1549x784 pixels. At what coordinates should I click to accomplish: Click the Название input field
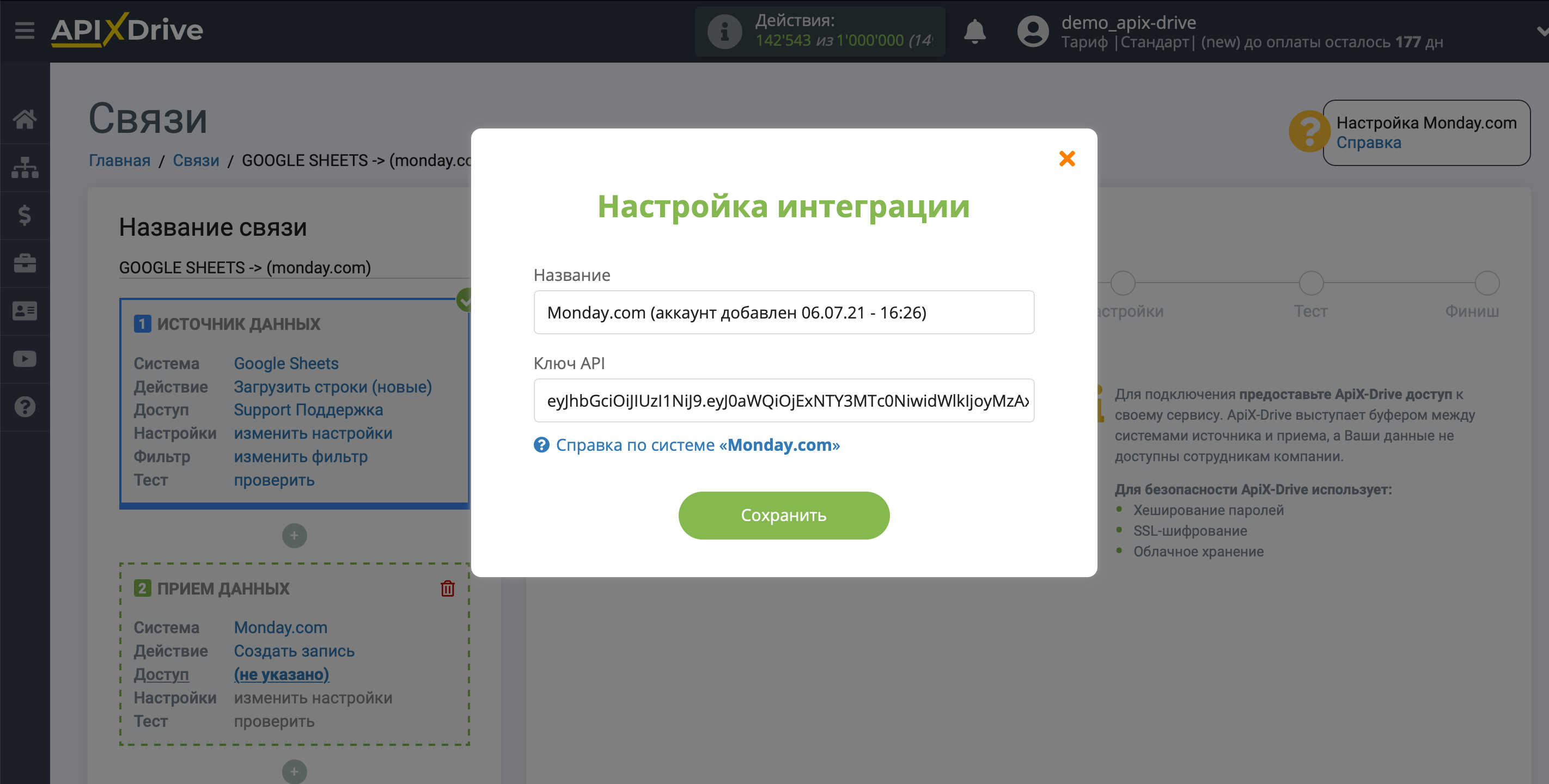click(784, 312)
